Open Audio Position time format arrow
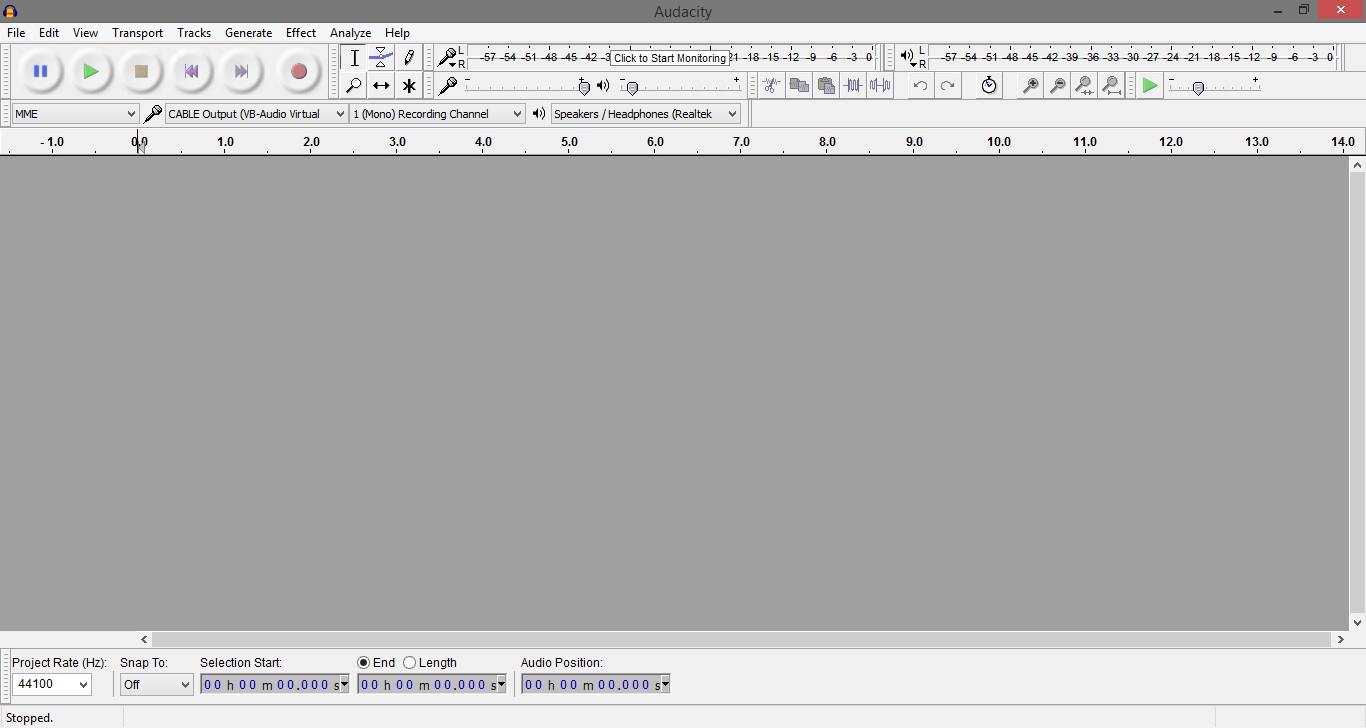The image size is (1366, 728). 665,685
